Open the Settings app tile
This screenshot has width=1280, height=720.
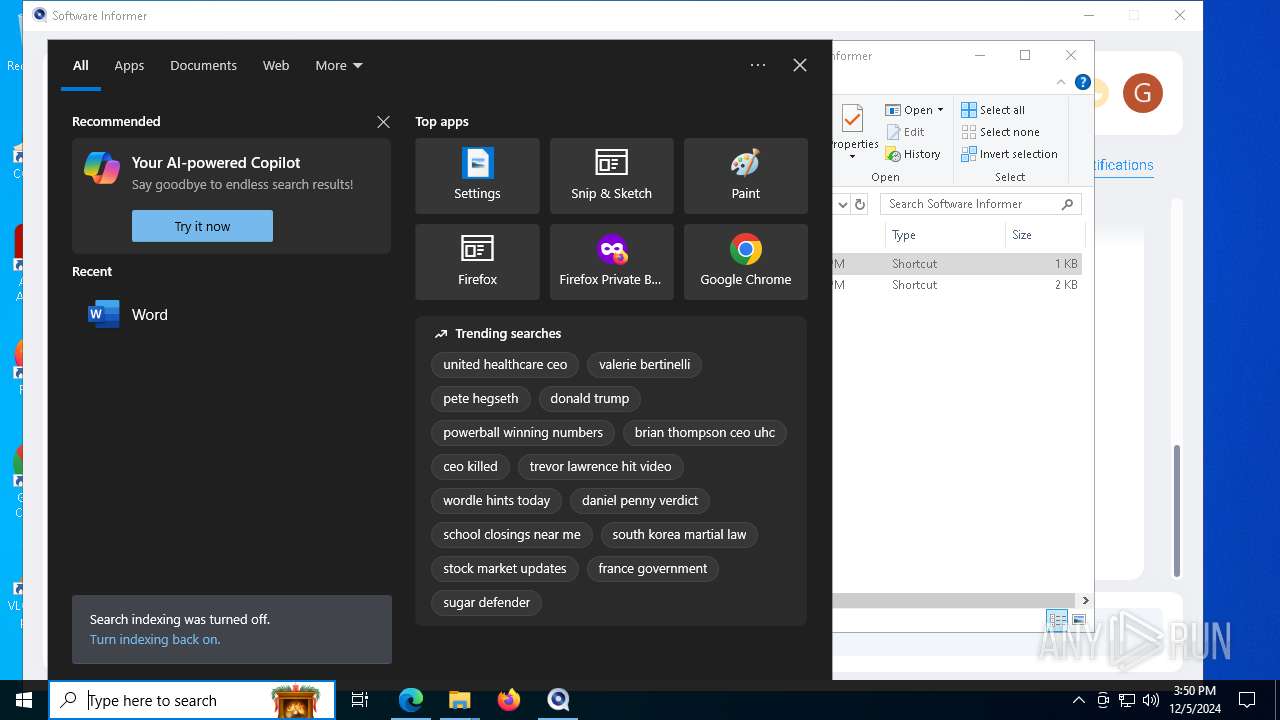point(477,176)
